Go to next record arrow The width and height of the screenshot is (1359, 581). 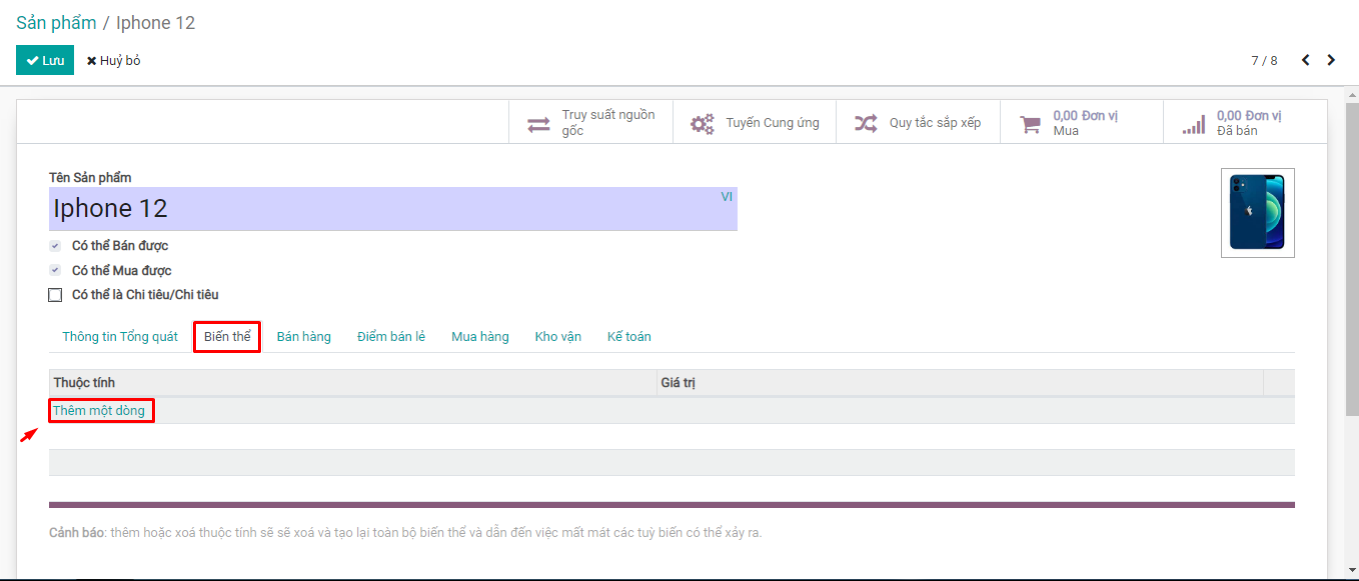coord(1331,60)
